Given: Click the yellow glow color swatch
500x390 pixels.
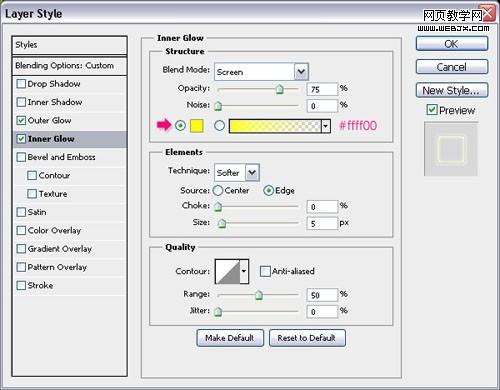Looking at the screenshot, I should (196, 126).
